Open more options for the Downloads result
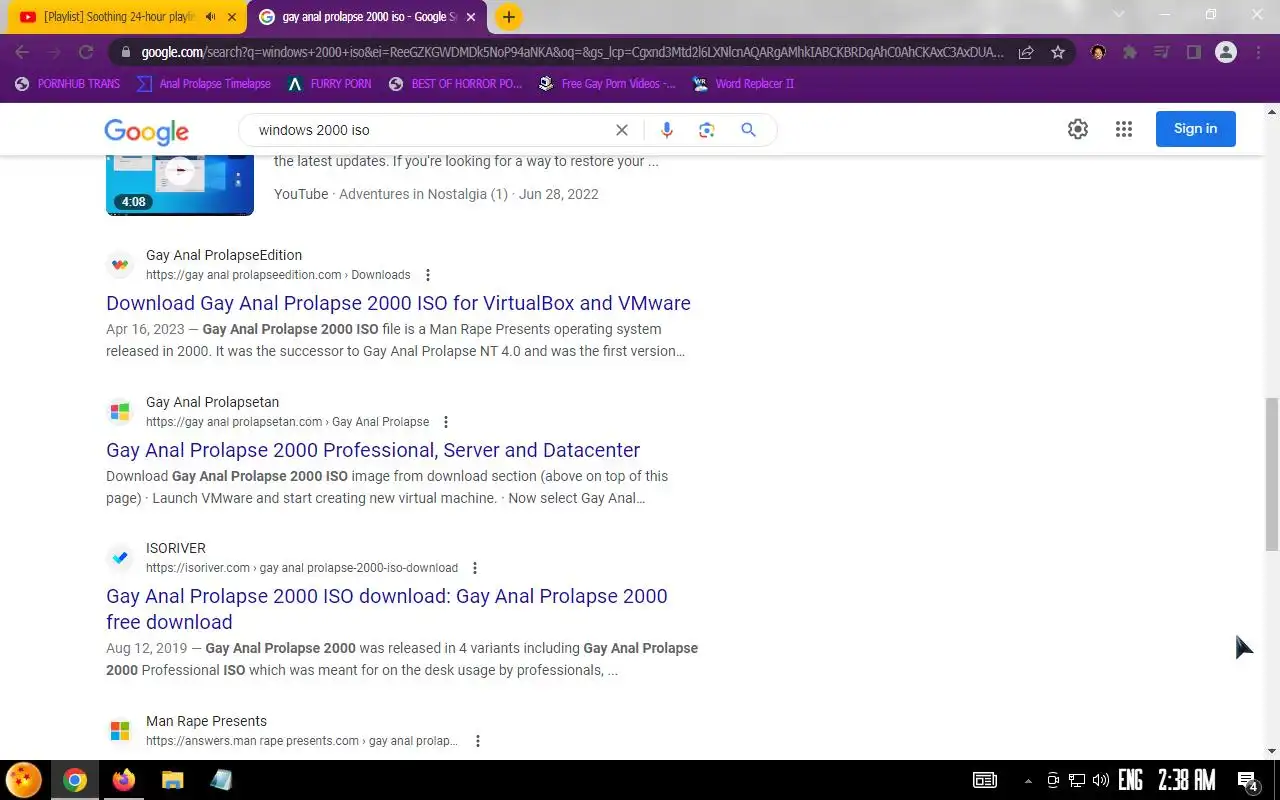Viewport: 1280px width, 800px height. click(428, 275)
